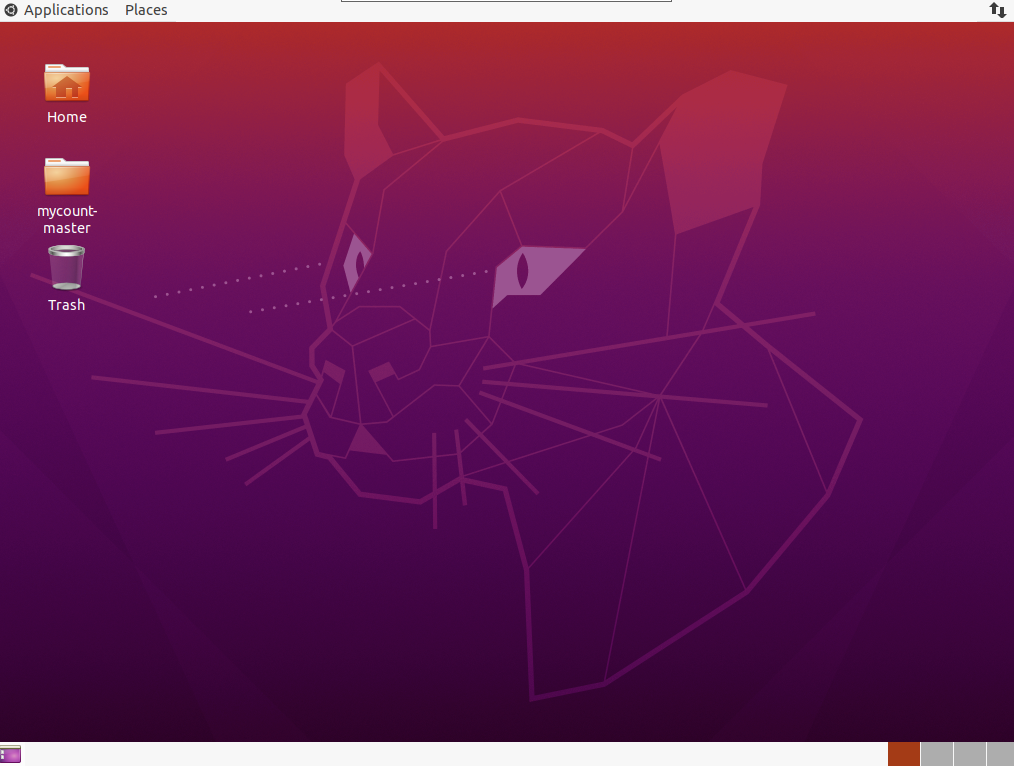
Task: Switch to the active orange workspace
Action: 903,754
